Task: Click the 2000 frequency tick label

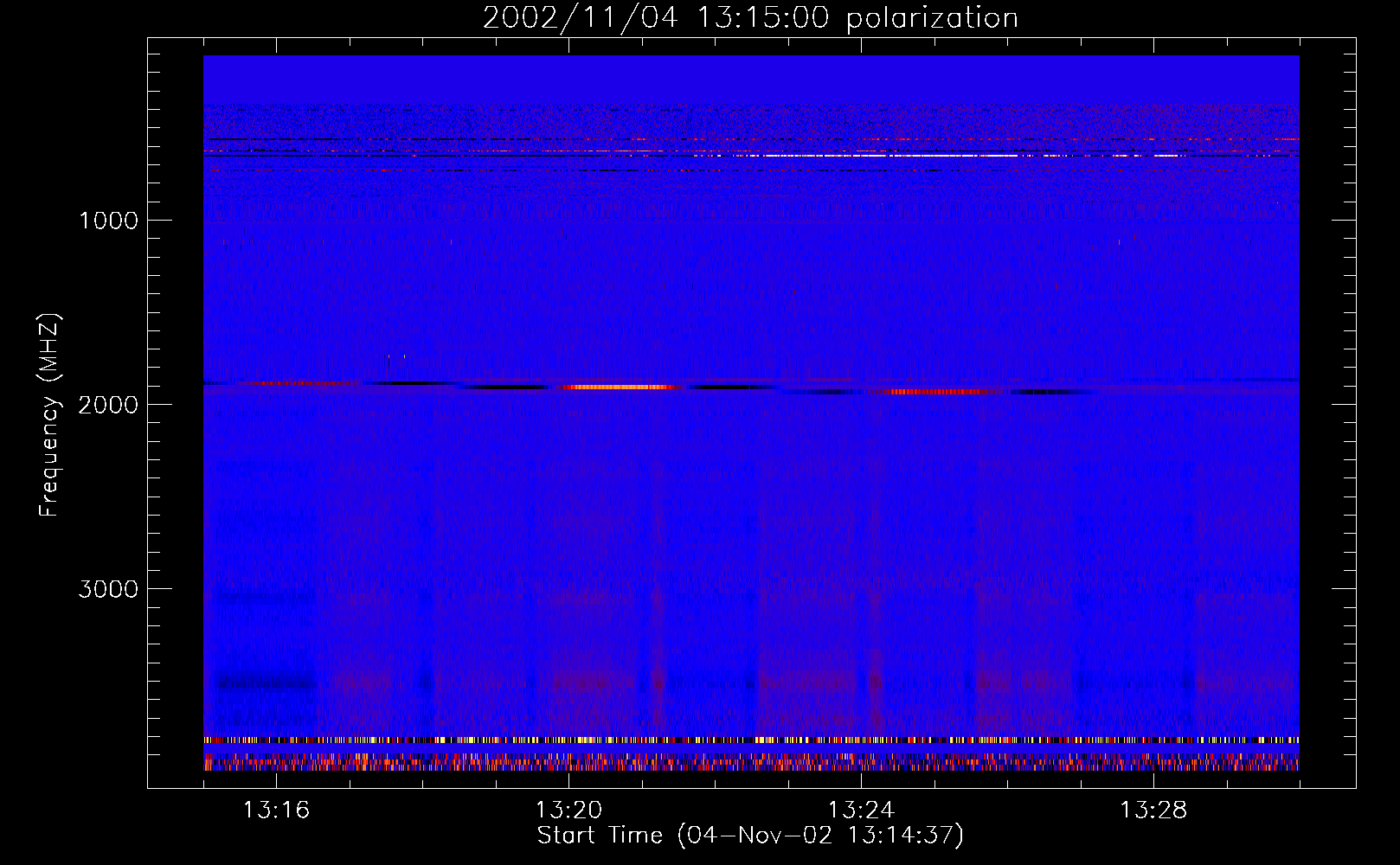Action: pyautogui.click(x=108, y=405)
